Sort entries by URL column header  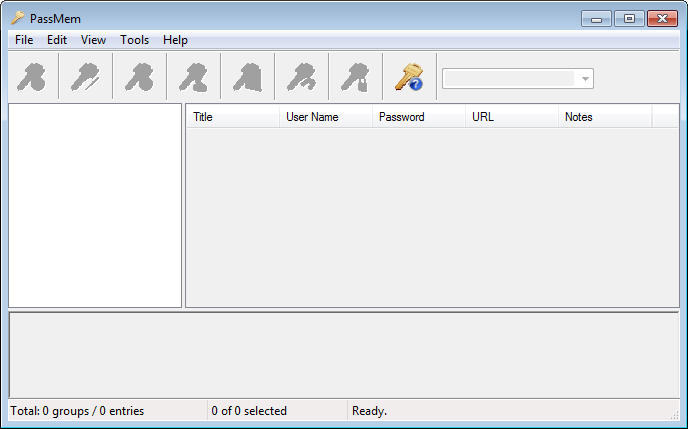512,117
